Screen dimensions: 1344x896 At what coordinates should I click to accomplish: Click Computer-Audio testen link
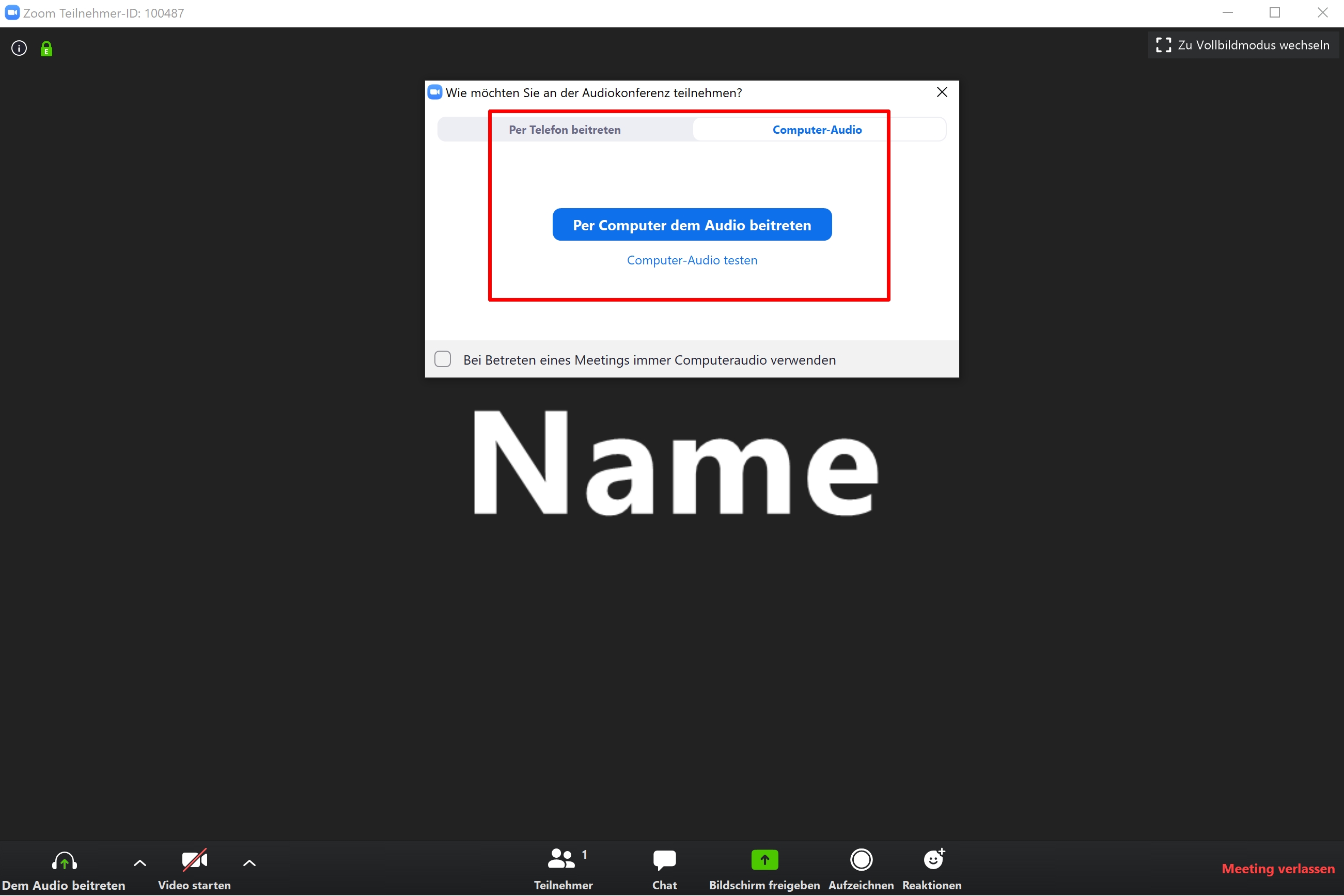(692, 261)
